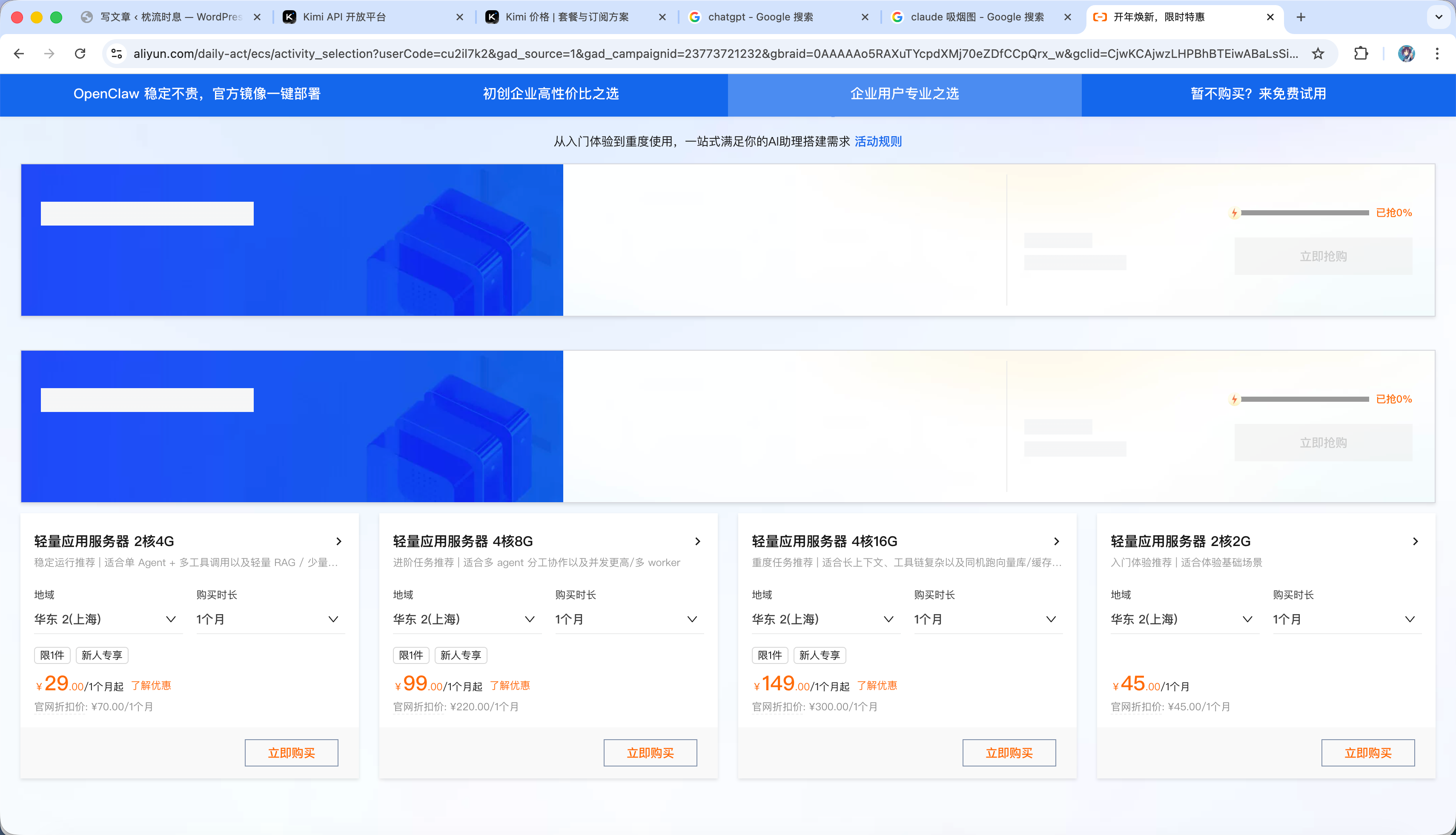Open the 2核4G server details arrow
The height and width of the screenshot is (835, 1456).
pos(338,541)
